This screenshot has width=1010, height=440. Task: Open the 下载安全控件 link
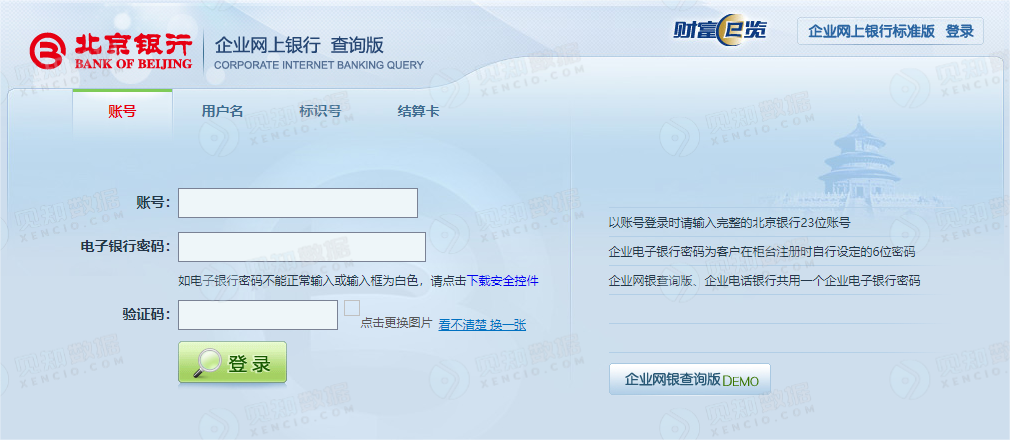coord(502,281)
